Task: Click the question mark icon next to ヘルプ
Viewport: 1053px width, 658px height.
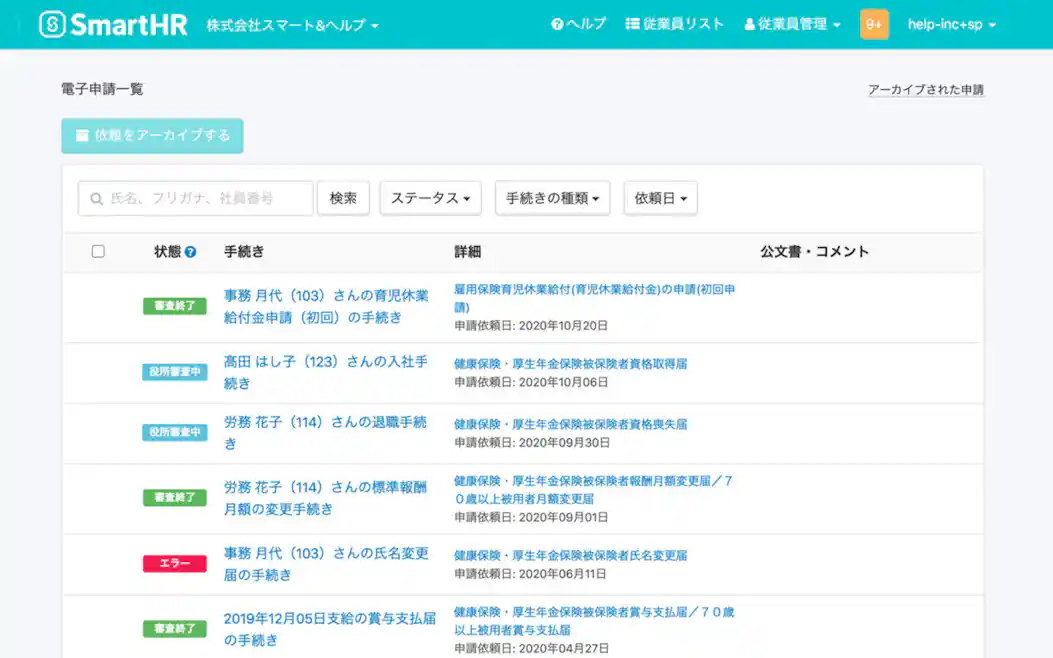Action: 556,23
